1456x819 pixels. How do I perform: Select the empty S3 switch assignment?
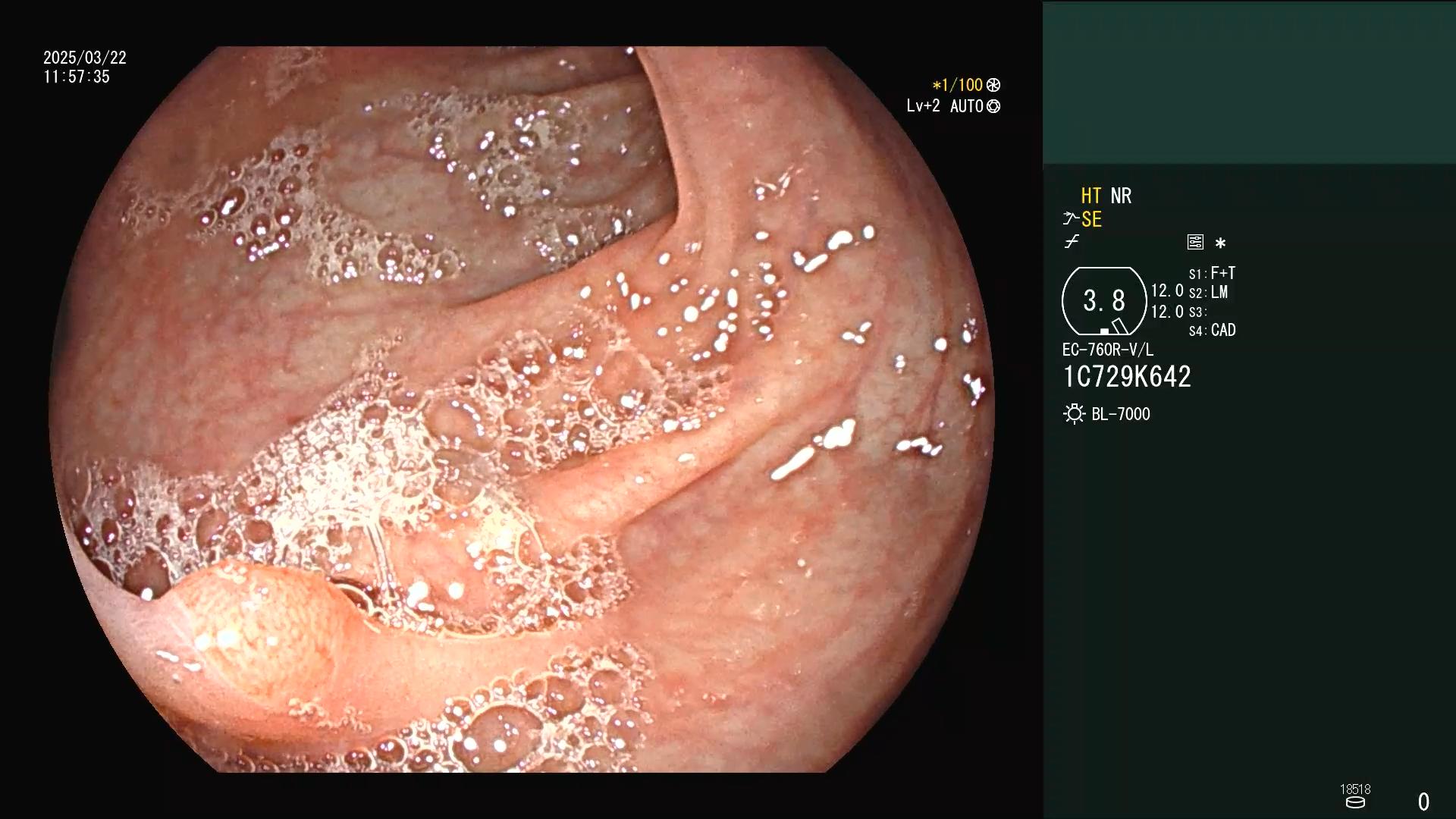click(x=1198, y=312)
